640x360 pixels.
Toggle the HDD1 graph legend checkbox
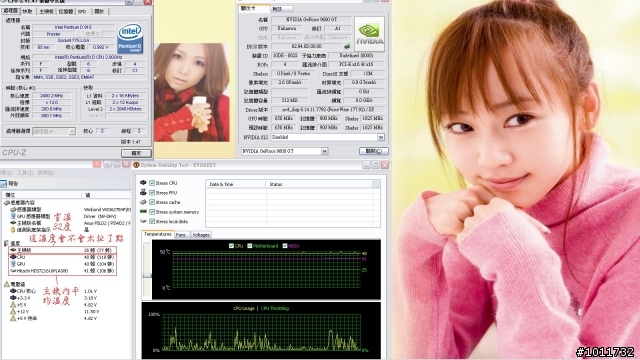[x=284, y=246]
